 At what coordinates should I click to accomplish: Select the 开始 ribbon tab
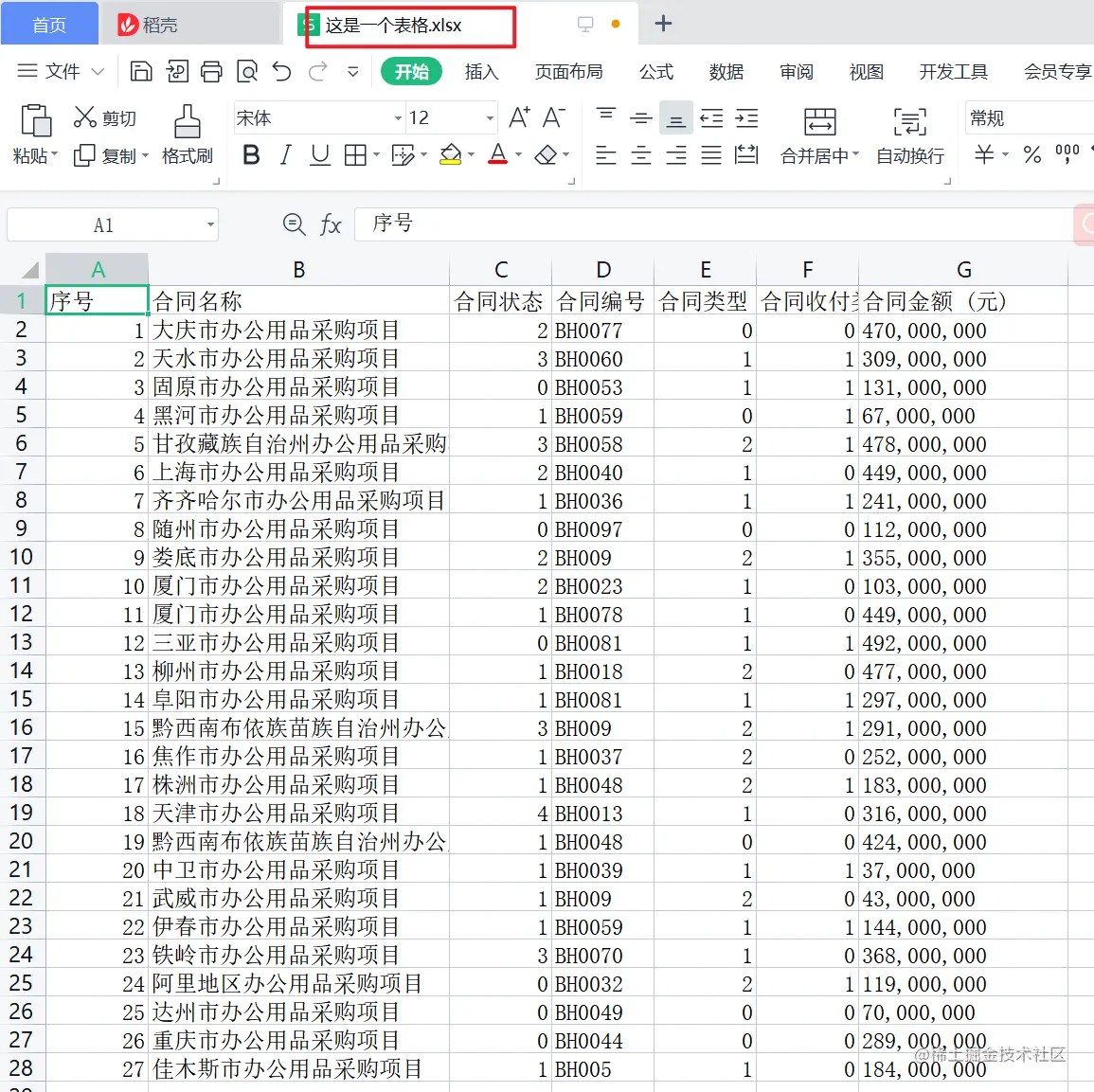[x=412, y=71]
